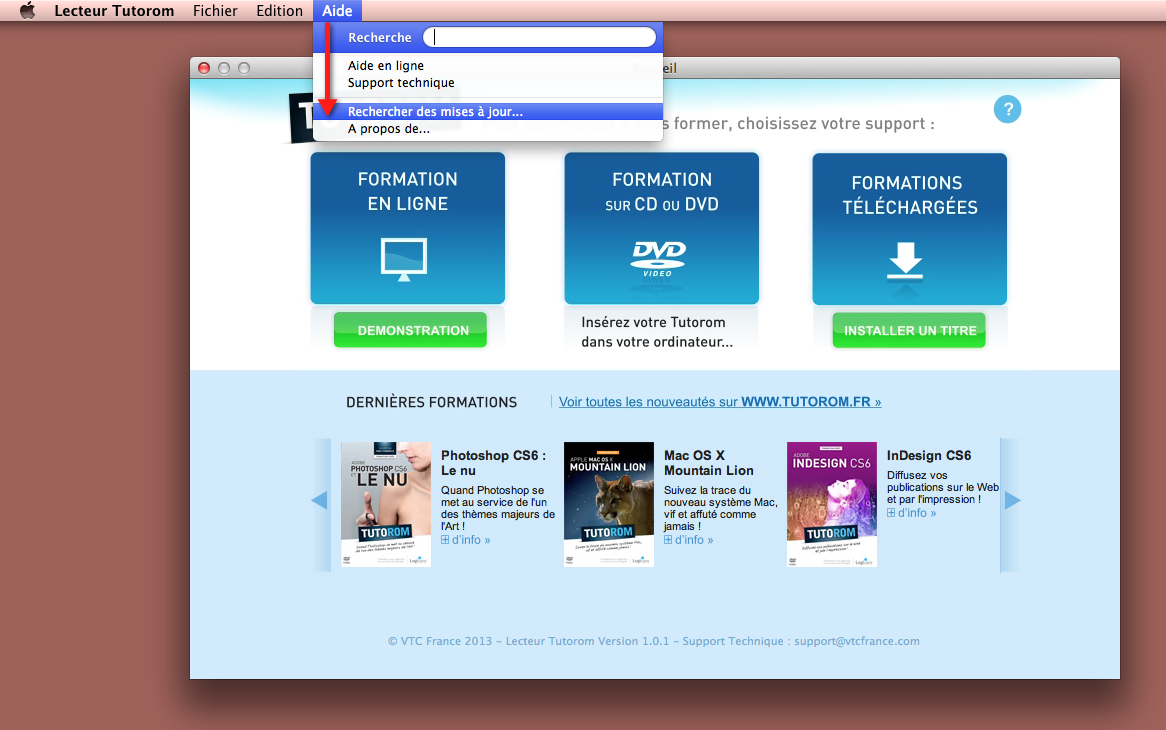Select the monitor icon under Formation en ligne
The image size is (1166, 730).
click(404, 259)
